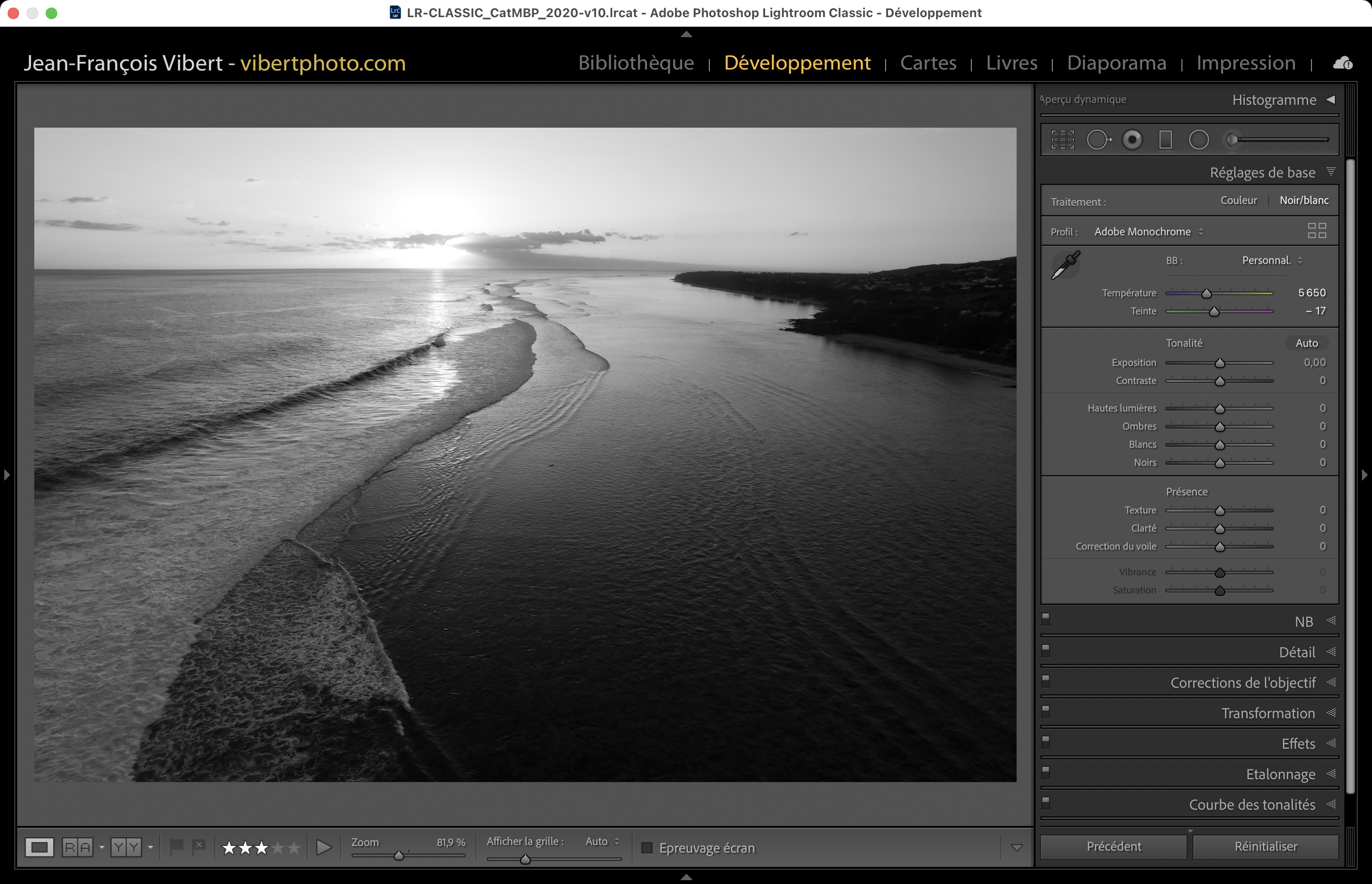This screenshot has width=1372, height=884.
Task: Toggle the Effets panel switch
Action: pyautogui.click(x=1045, y=741)
